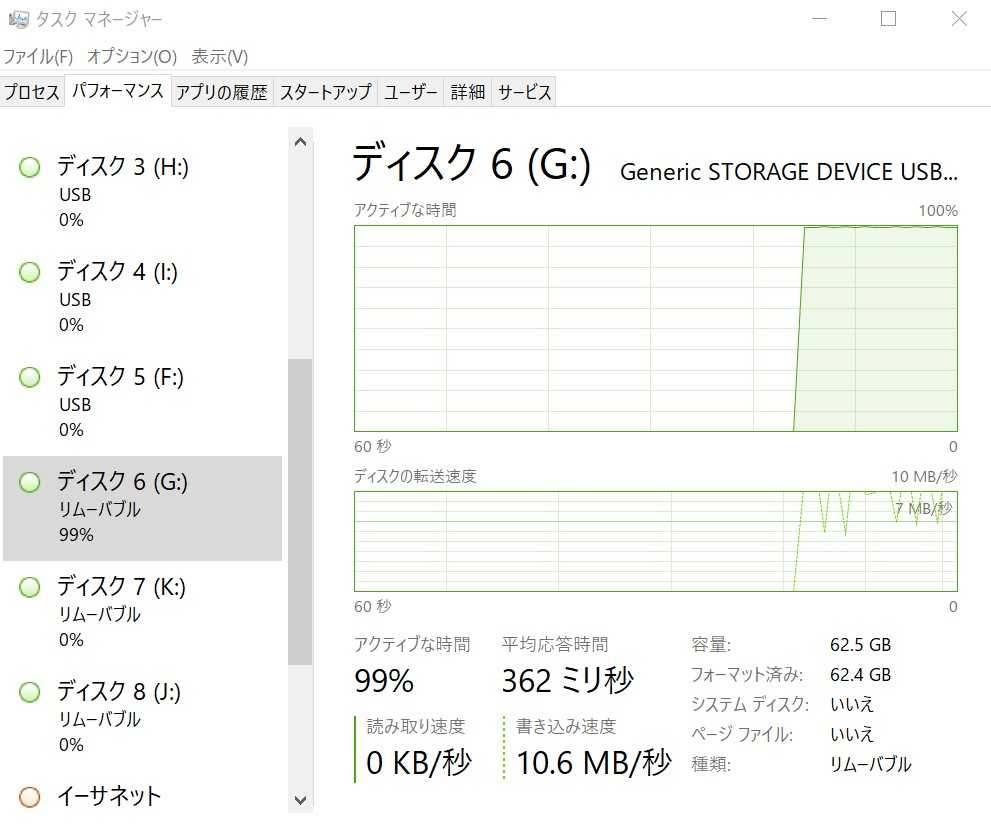Image resolution: width=991 pixels, height=832 pixels.
Task: Click the green circle icon for ディスク 7 (K:)
Action: coord(30,587)
